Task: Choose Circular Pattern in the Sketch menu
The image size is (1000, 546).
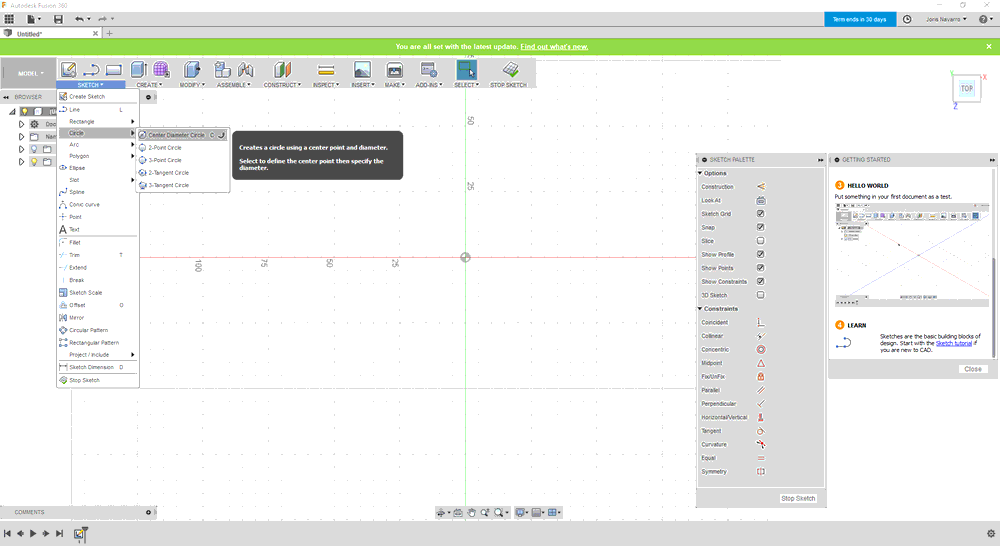Action: click(97, 330)
